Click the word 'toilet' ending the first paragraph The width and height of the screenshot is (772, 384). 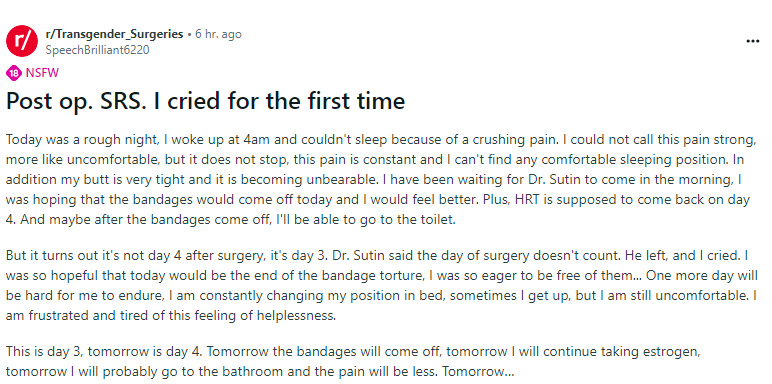pyautogui.click(x=437, y=220)
